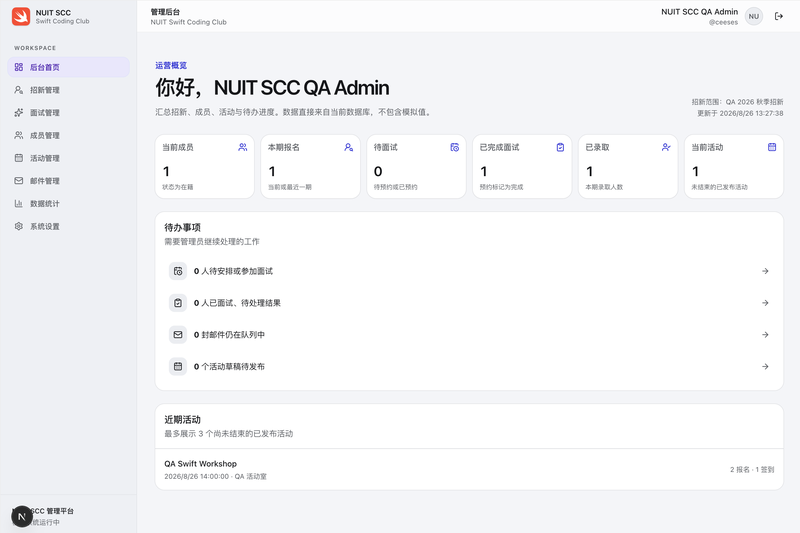
Task: Click the 管理后台 header title
Action: pyautogui.click(x=165, y=12)
